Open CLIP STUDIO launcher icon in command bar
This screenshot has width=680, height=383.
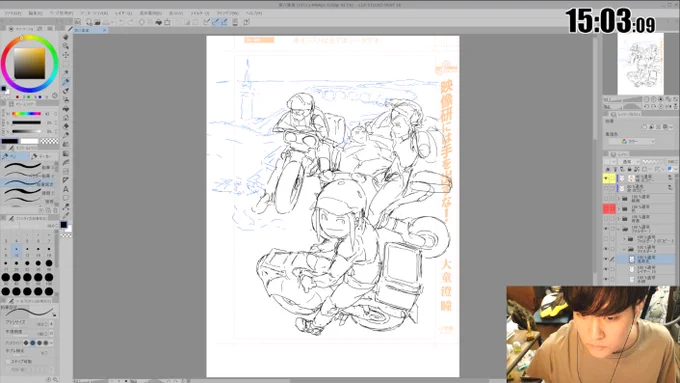click(x=78, y=22)
